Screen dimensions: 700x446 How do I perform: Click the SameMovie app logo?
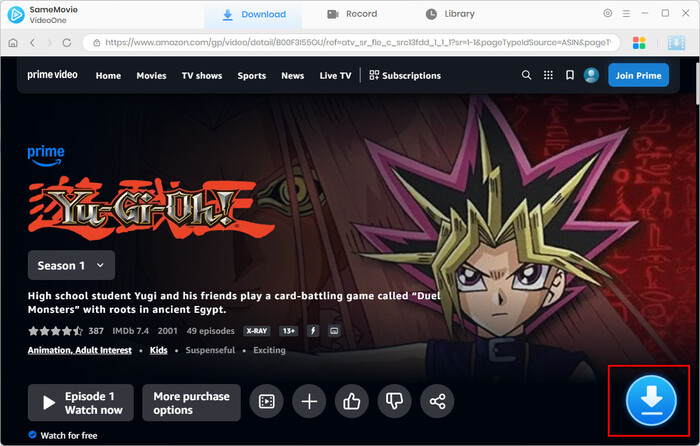click(x=16, y=15)
